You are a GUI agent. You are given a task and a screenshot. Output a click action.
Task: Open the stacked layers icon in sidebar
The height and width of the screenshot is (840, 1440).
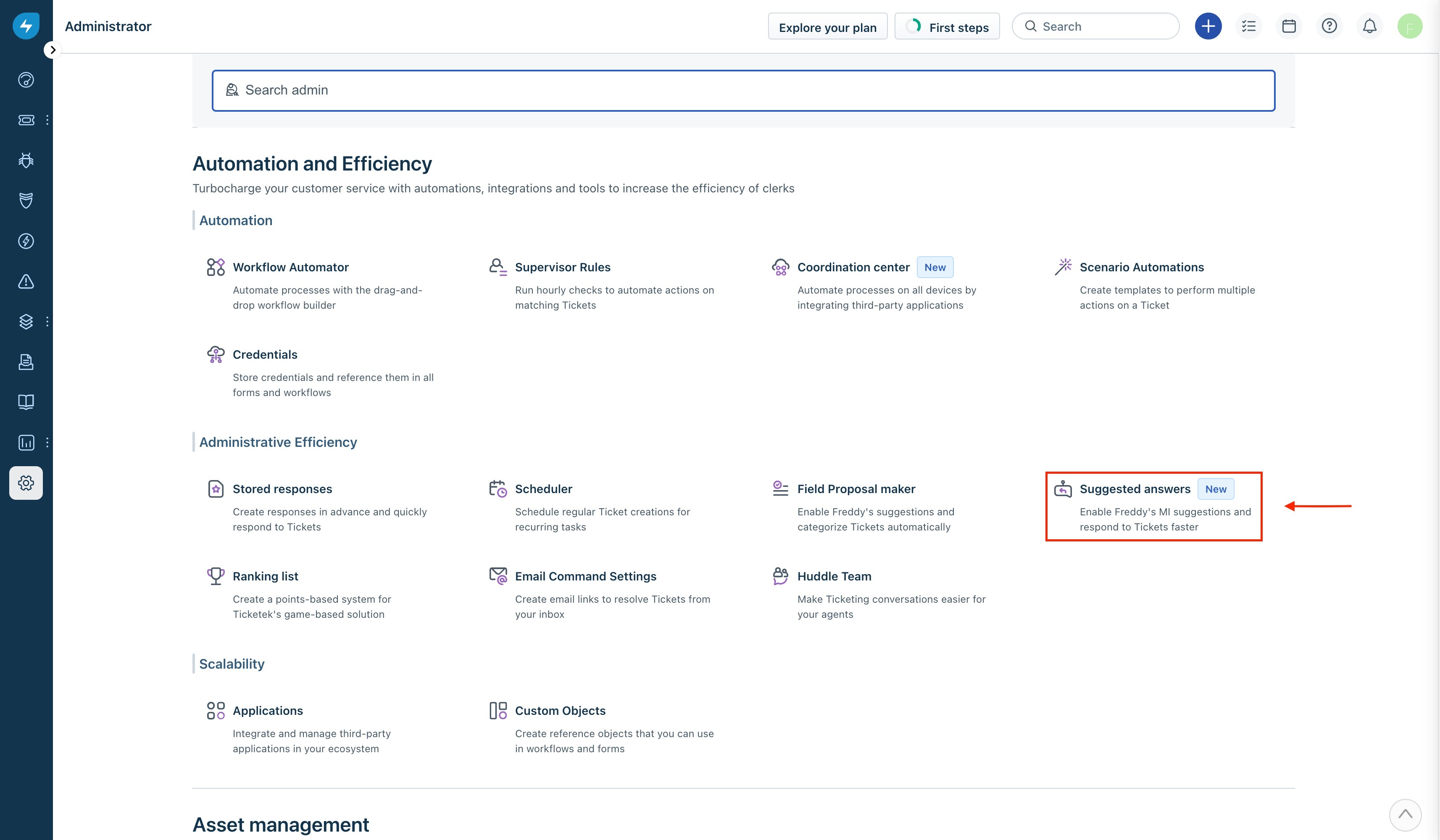tap(26, 321)
